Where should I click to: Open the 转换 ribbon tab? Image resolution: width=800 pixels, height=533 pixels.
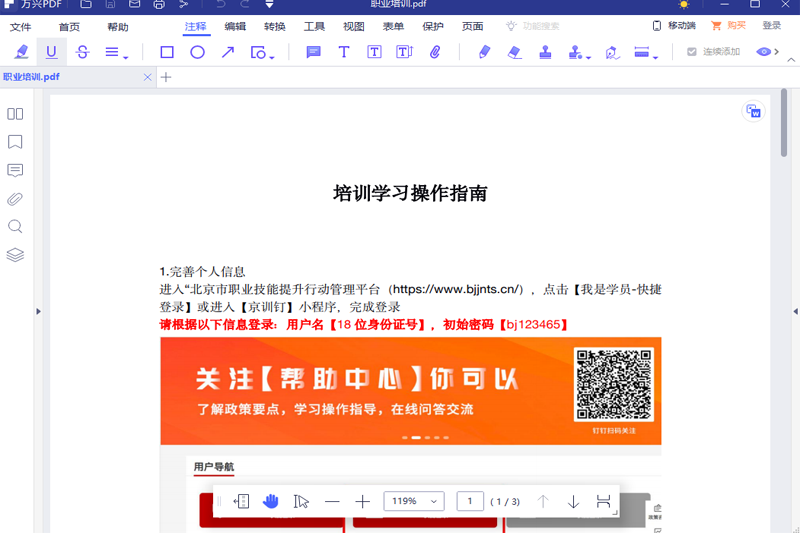click(274, 26)
